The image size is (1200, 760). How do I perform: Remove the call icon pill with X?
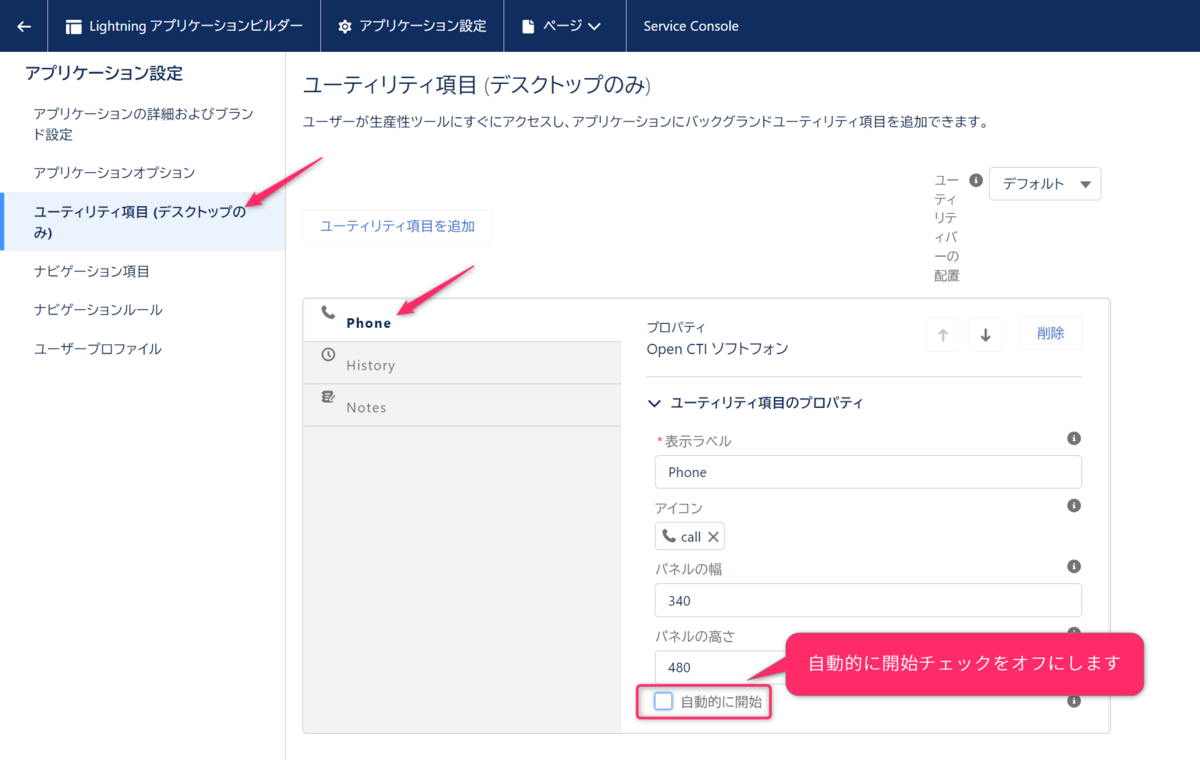point(713,537)
